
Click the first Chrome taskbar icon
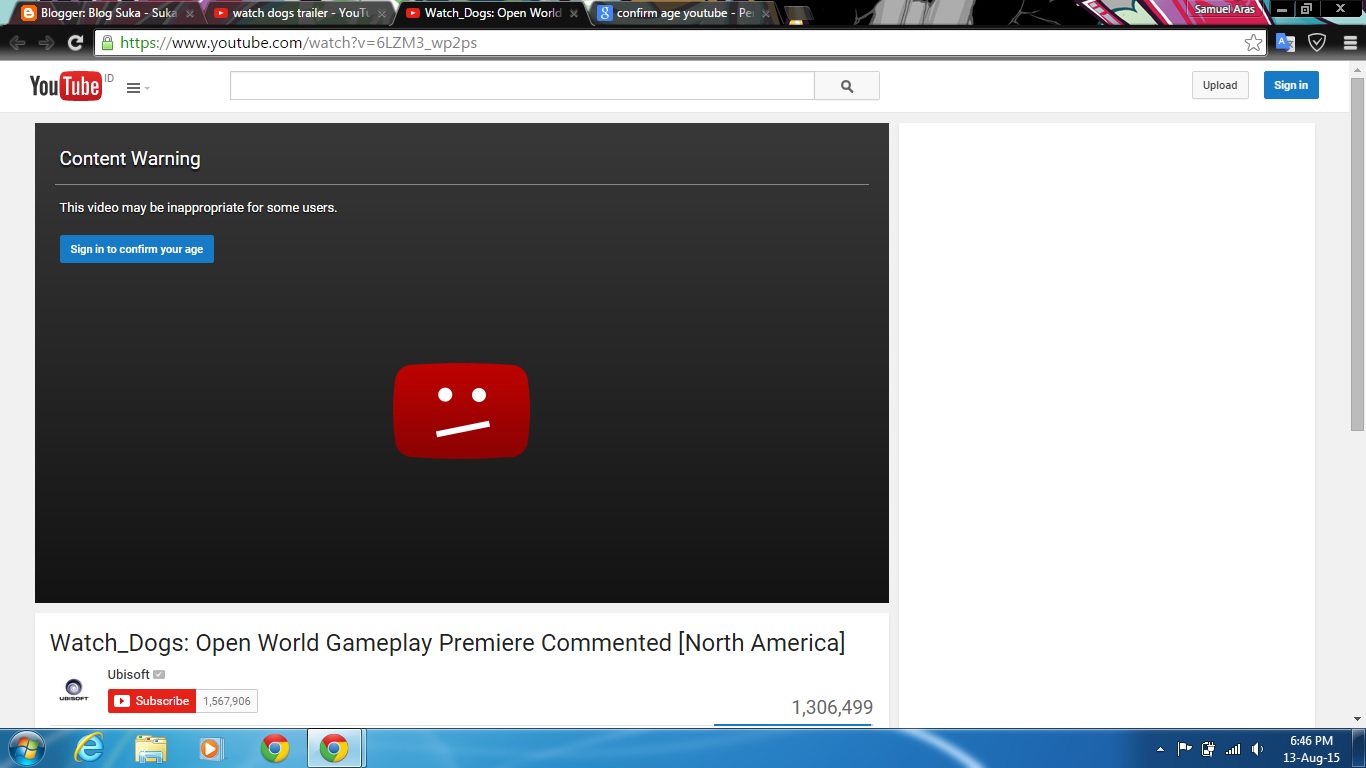275,748
